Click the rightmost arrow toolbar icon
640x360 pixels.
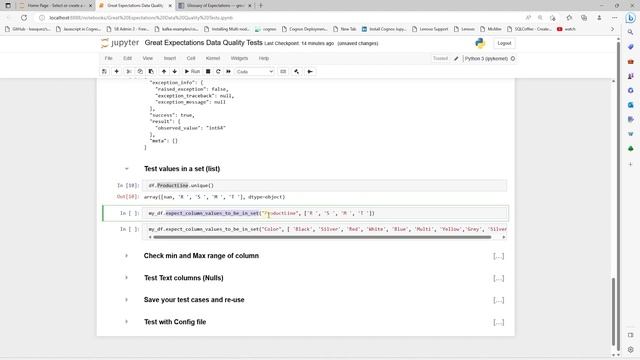click(310, 71)
